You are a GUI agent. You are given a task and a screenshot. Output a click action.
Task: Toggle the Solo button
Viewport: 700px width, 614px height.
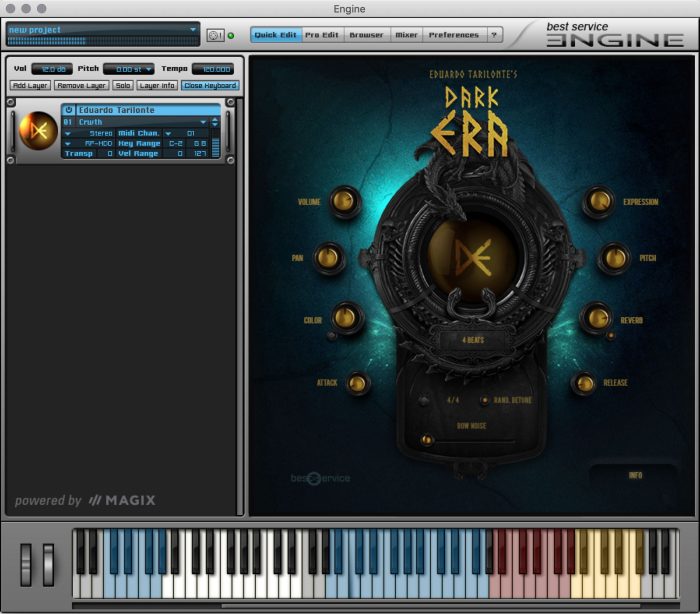(x=123, y=85)
